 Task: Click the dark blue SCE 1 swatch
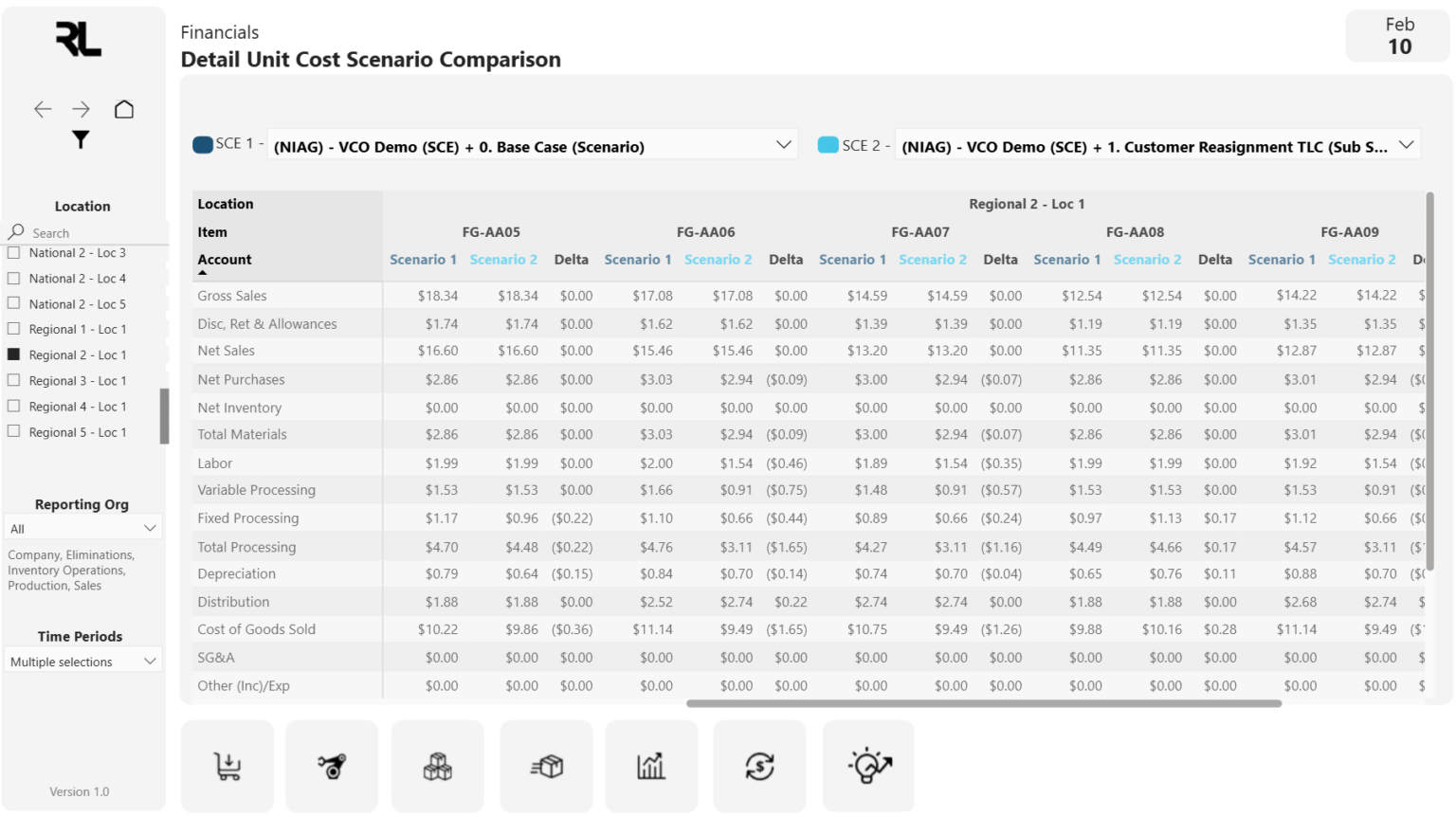(x=203, y=145)
